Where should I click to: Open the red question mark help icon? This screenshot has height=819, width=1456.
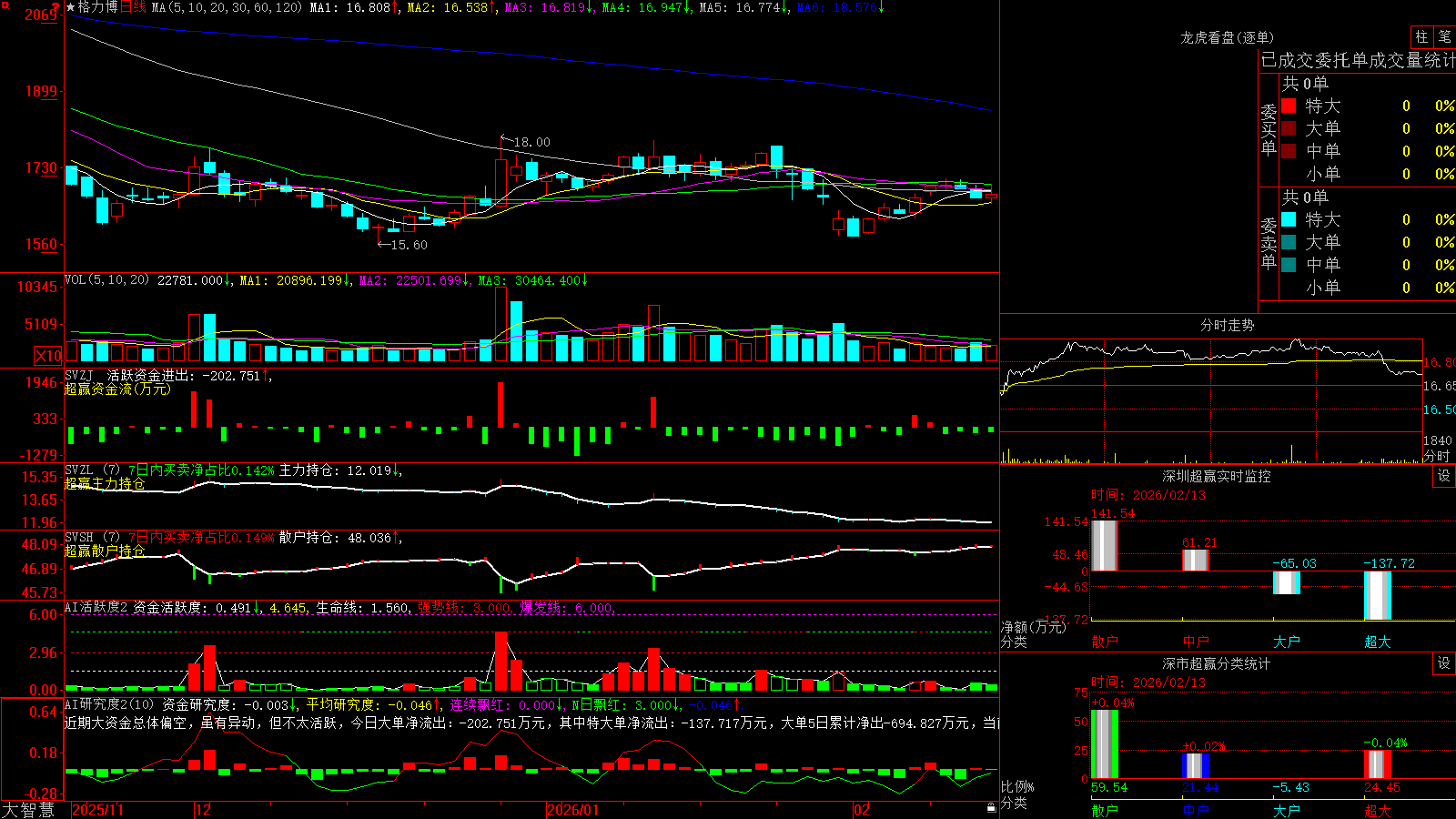point(56,7)
